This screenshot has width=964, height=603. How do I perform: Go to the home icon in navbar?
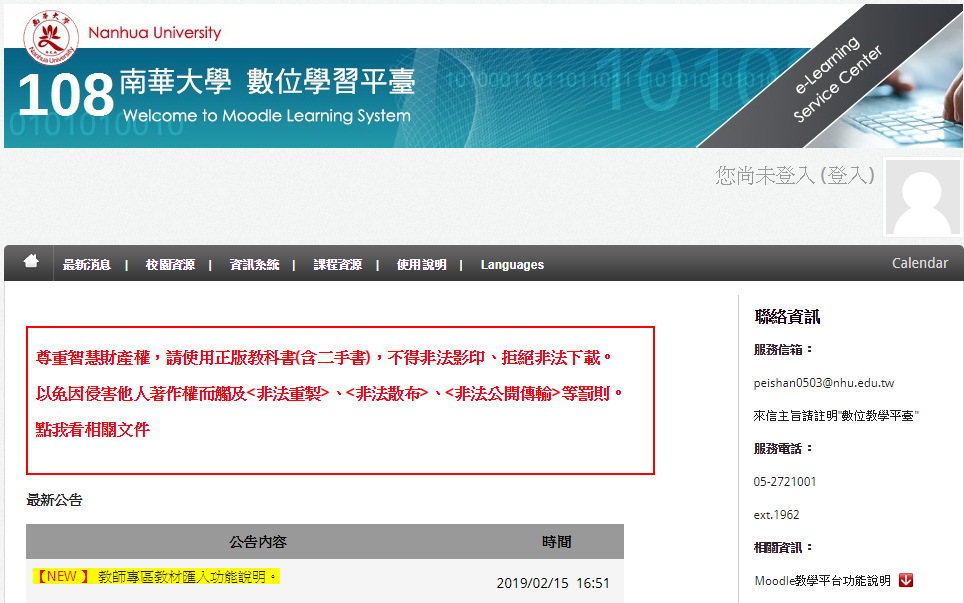pyautogui.click(x=31, y=262)
